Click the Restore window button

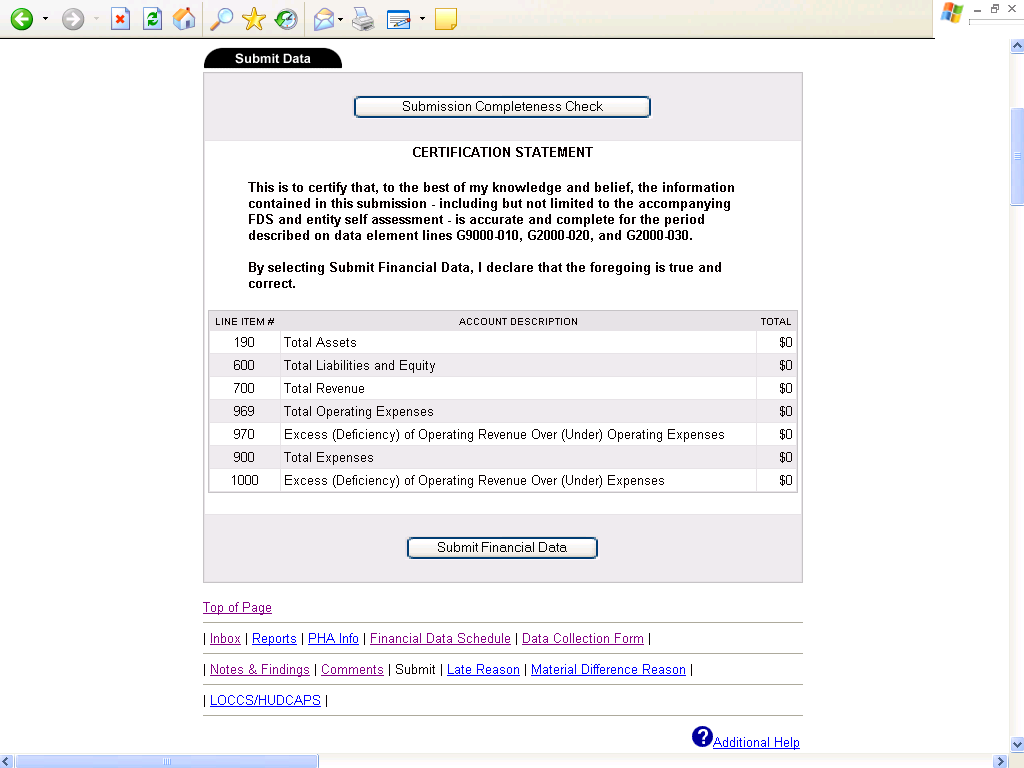pyautogui.click(x=995, y=8)
